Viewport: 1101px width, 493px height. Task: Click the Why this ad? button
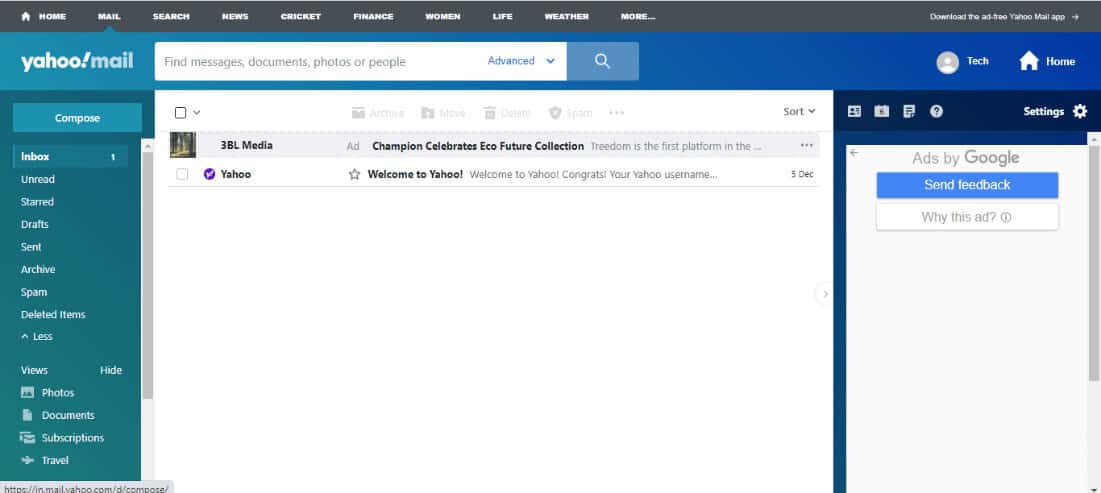(967, 217)
